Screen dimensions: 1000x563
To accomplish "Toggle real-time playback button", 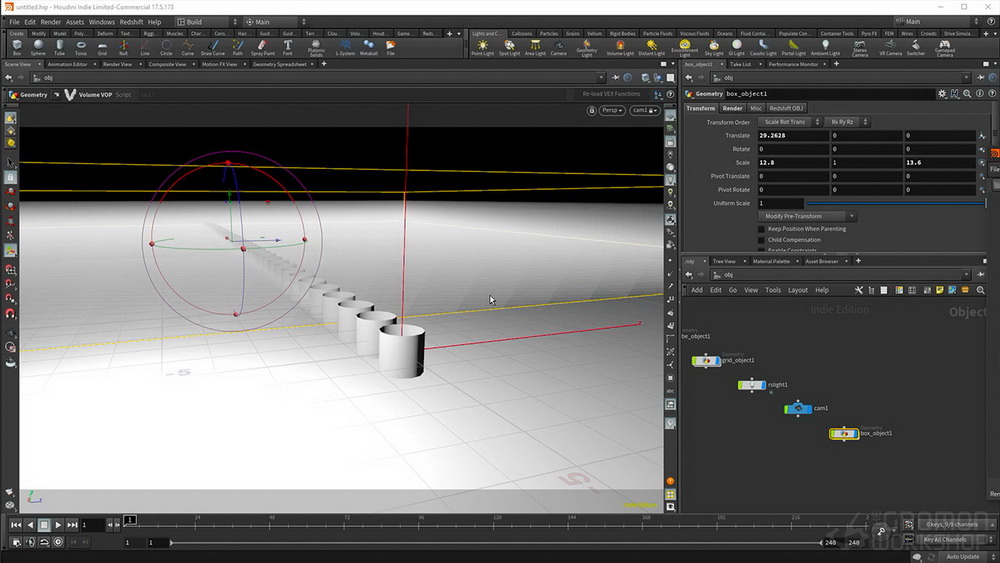I will click(x=57, y=542).
